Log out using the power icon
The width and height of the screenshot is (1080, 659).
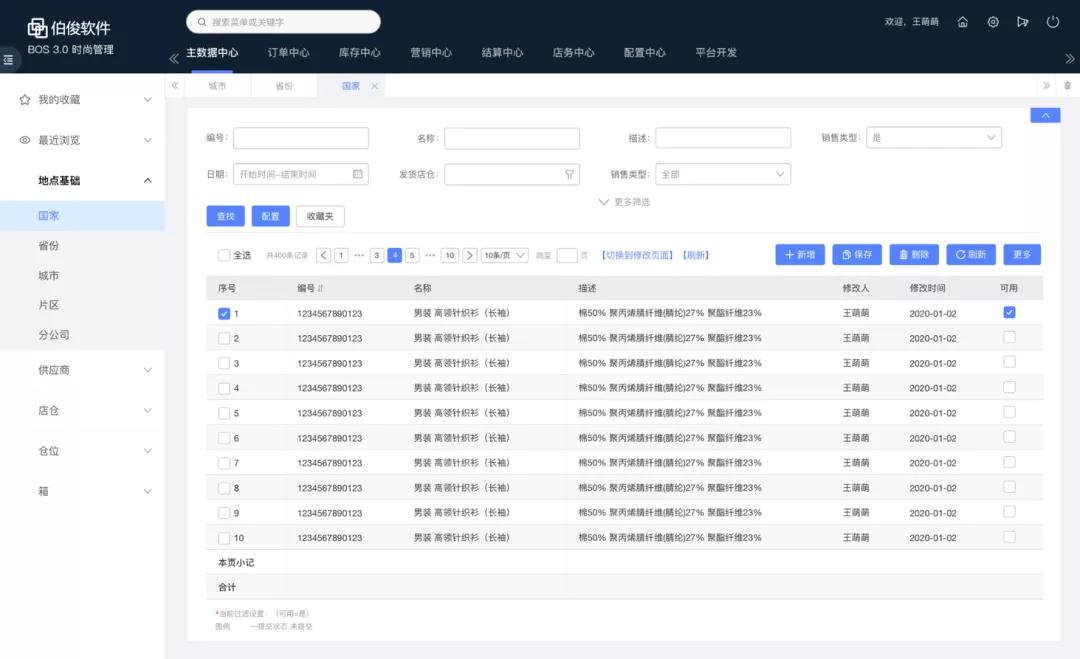[1052, 21]
